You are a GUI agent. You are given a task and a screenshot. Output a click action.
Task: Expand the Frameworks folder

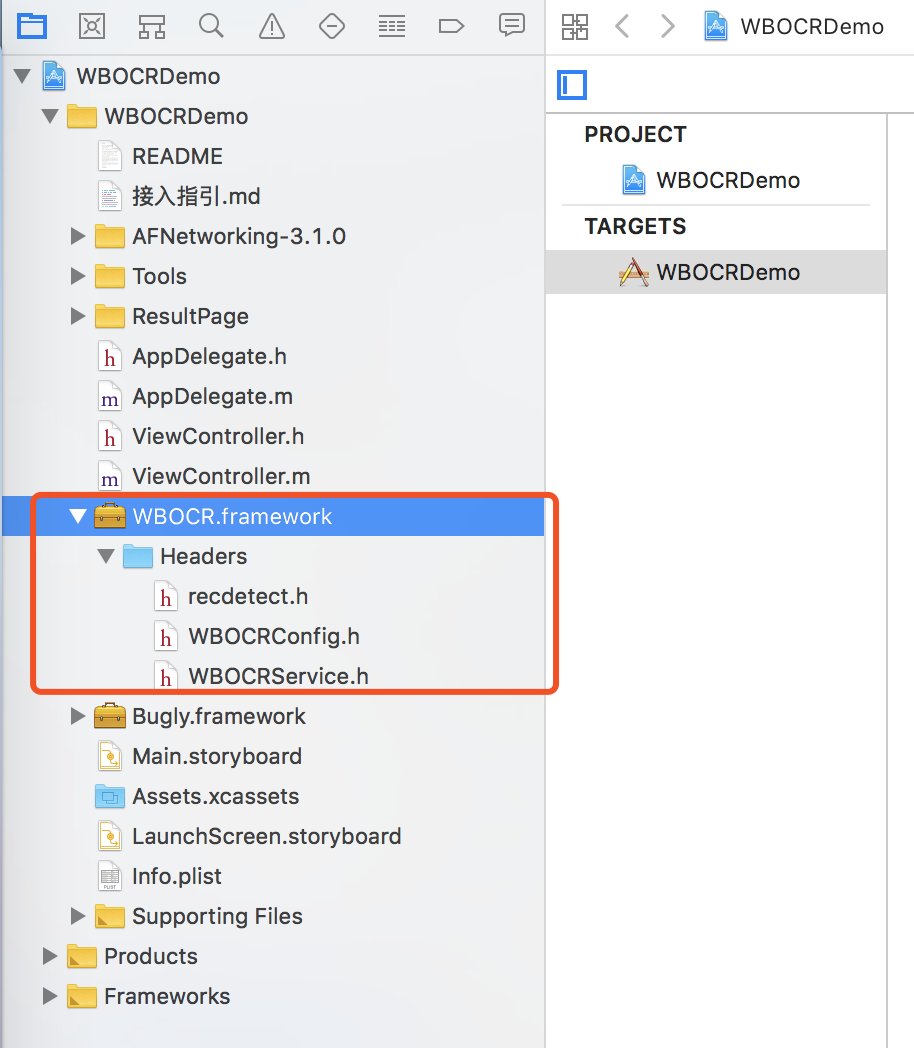pyautogui.click(x=49, y=996)
